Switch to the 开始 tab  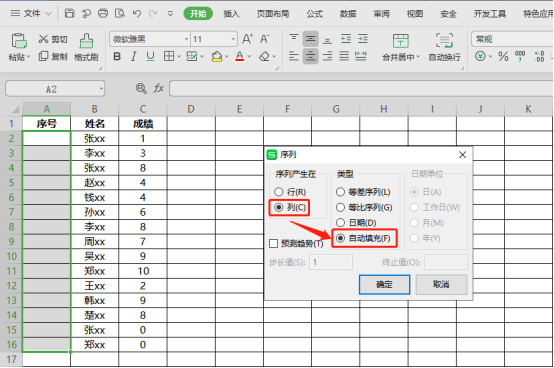198,13
